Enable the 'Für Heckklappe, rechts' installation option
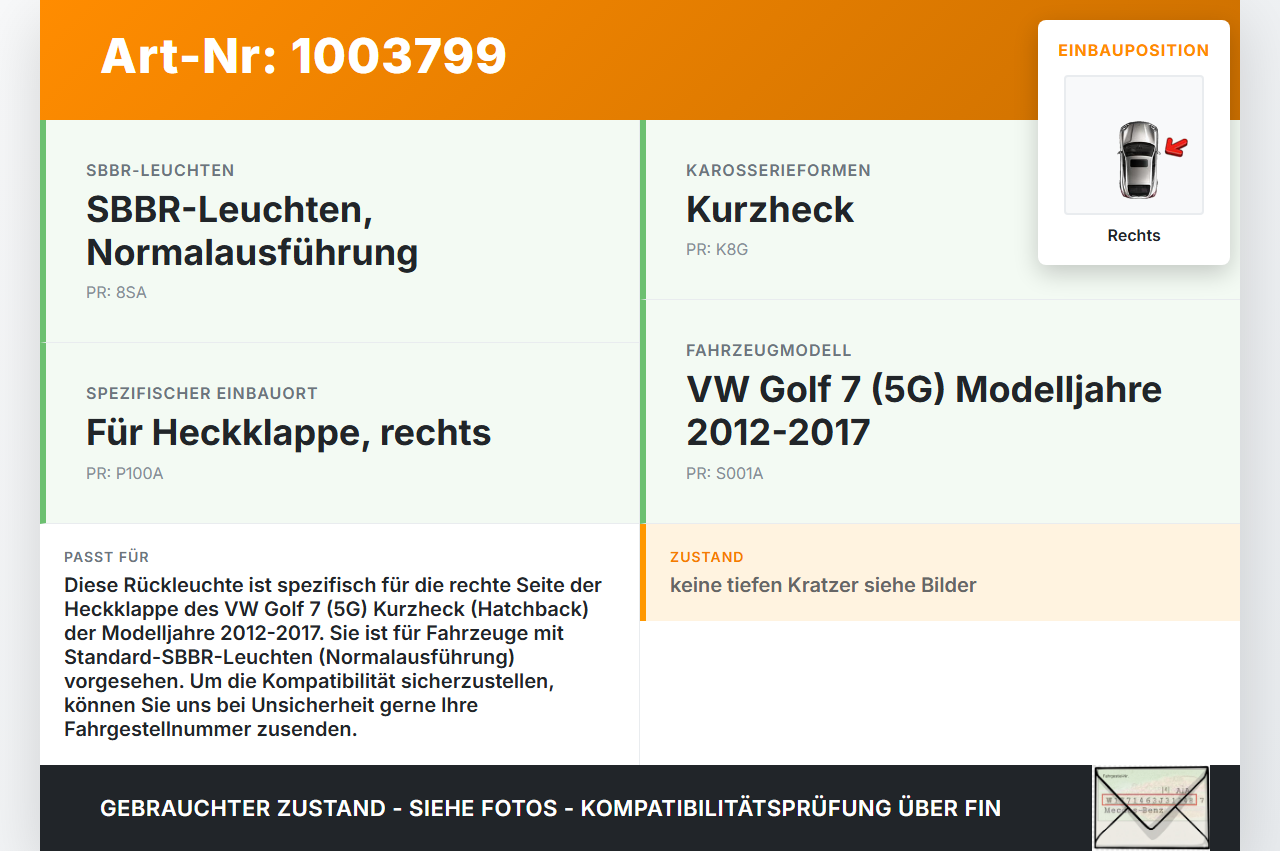This screenshot has width=1280, height=851. click(x=288, y=432)
